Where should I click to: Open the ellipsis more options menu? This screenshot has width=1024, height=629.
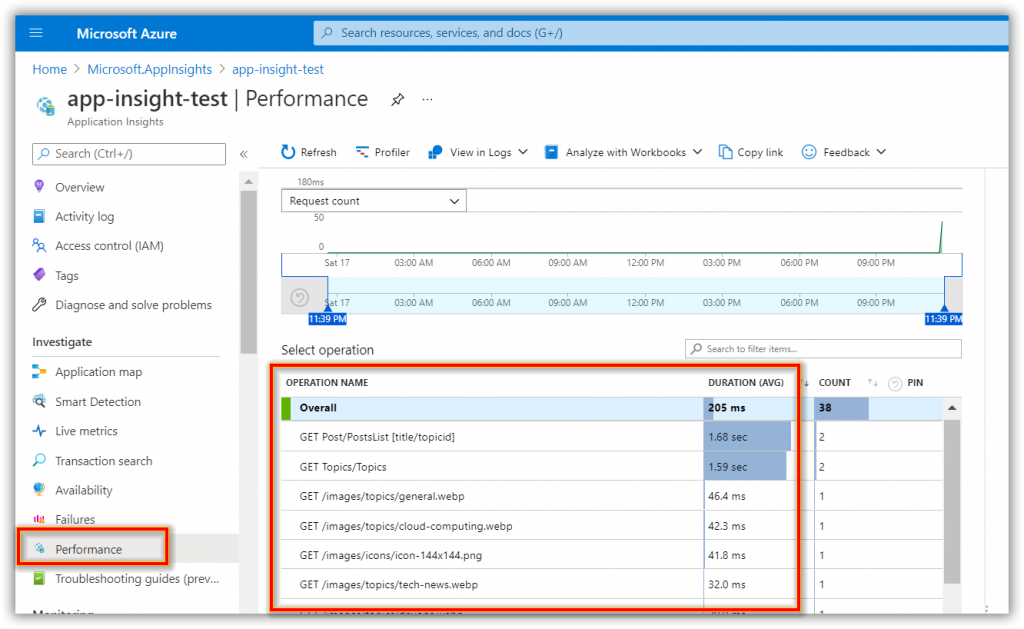pyautogui.click(x=427, y=100)
